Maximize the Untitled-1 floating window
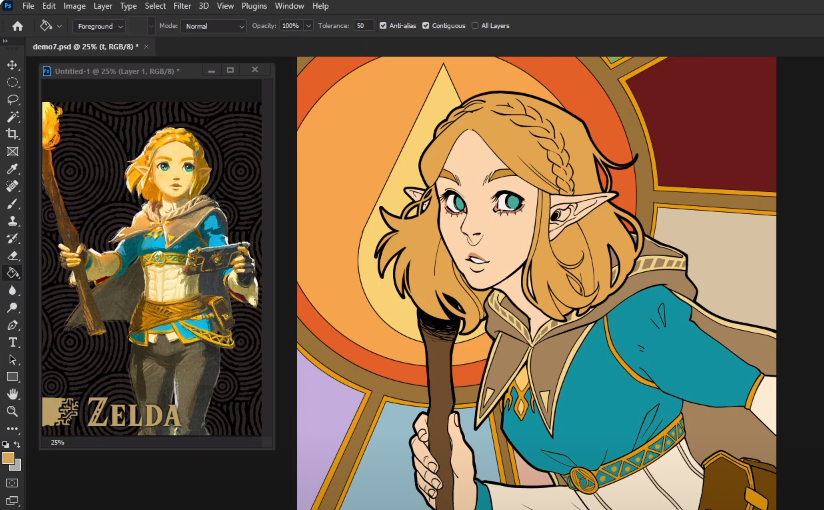 pyautogui.click(x=230, y=70)
